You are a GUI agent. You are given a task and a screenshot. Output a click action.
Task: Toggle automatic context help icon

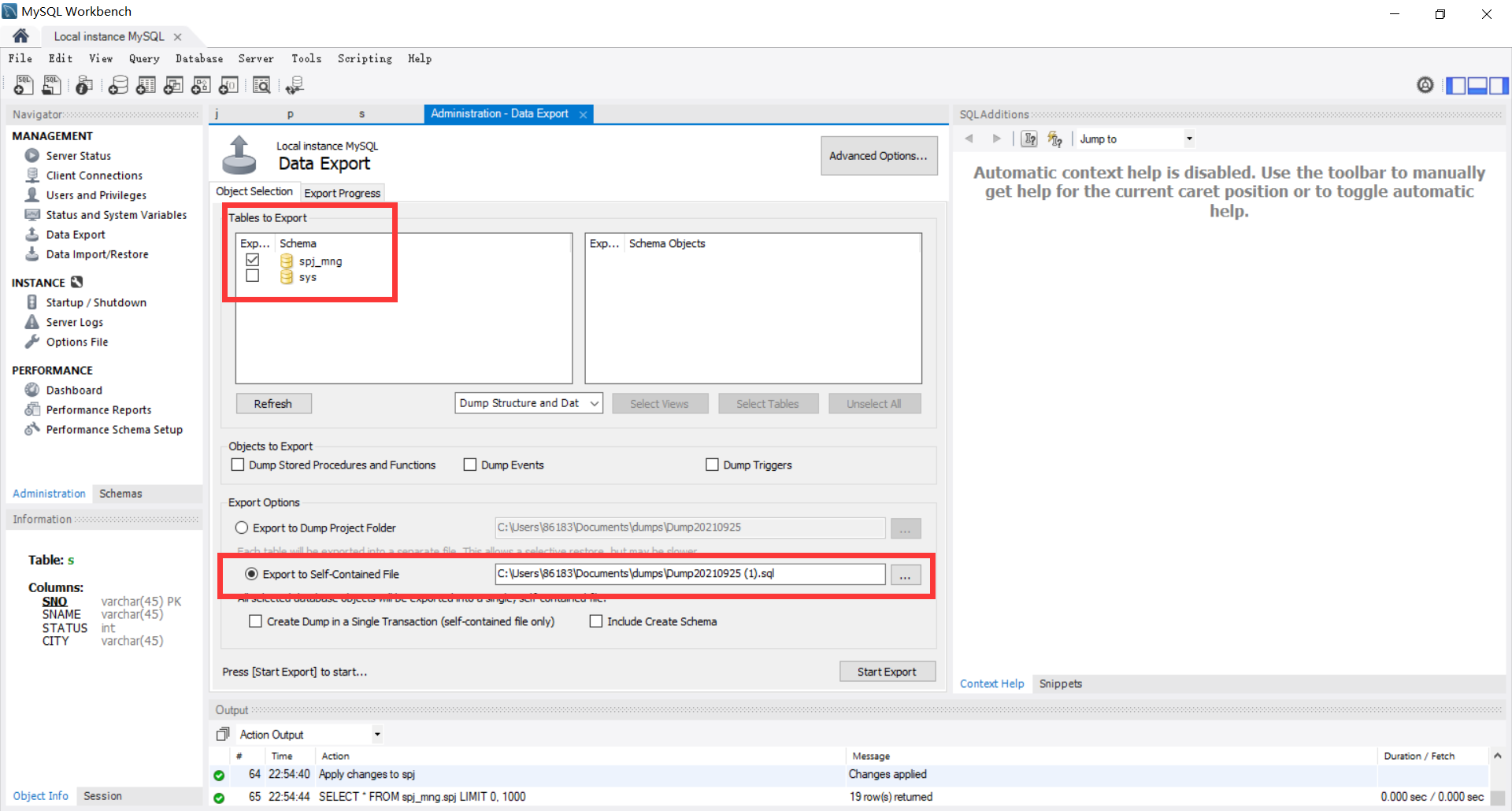(1055, 139)
